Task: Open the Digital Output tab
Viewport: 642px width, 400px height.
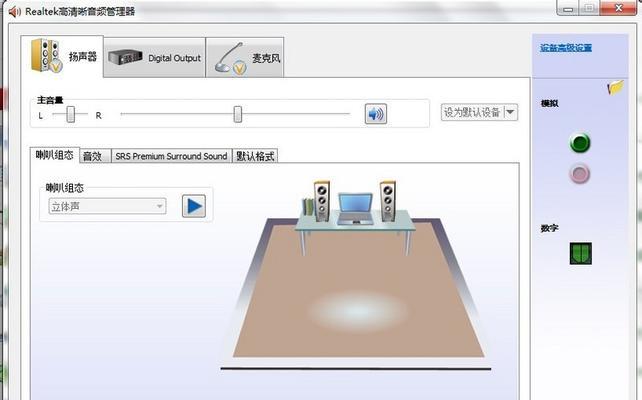Action: point(154,57)
